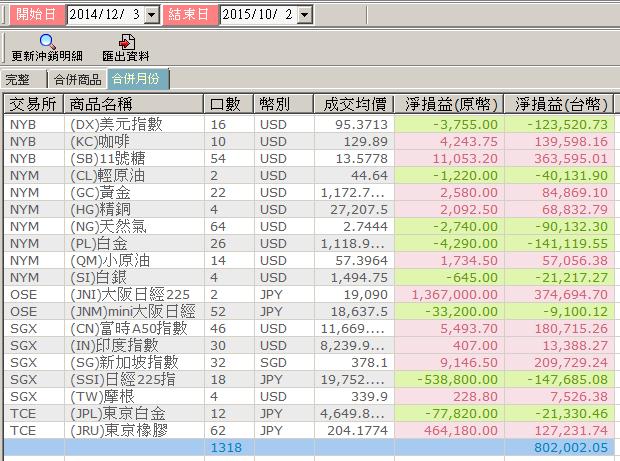Viewport: 620px width, 461px height.
Task: Select the (IN)印度指數 row
Action: [x=309, y=346]
